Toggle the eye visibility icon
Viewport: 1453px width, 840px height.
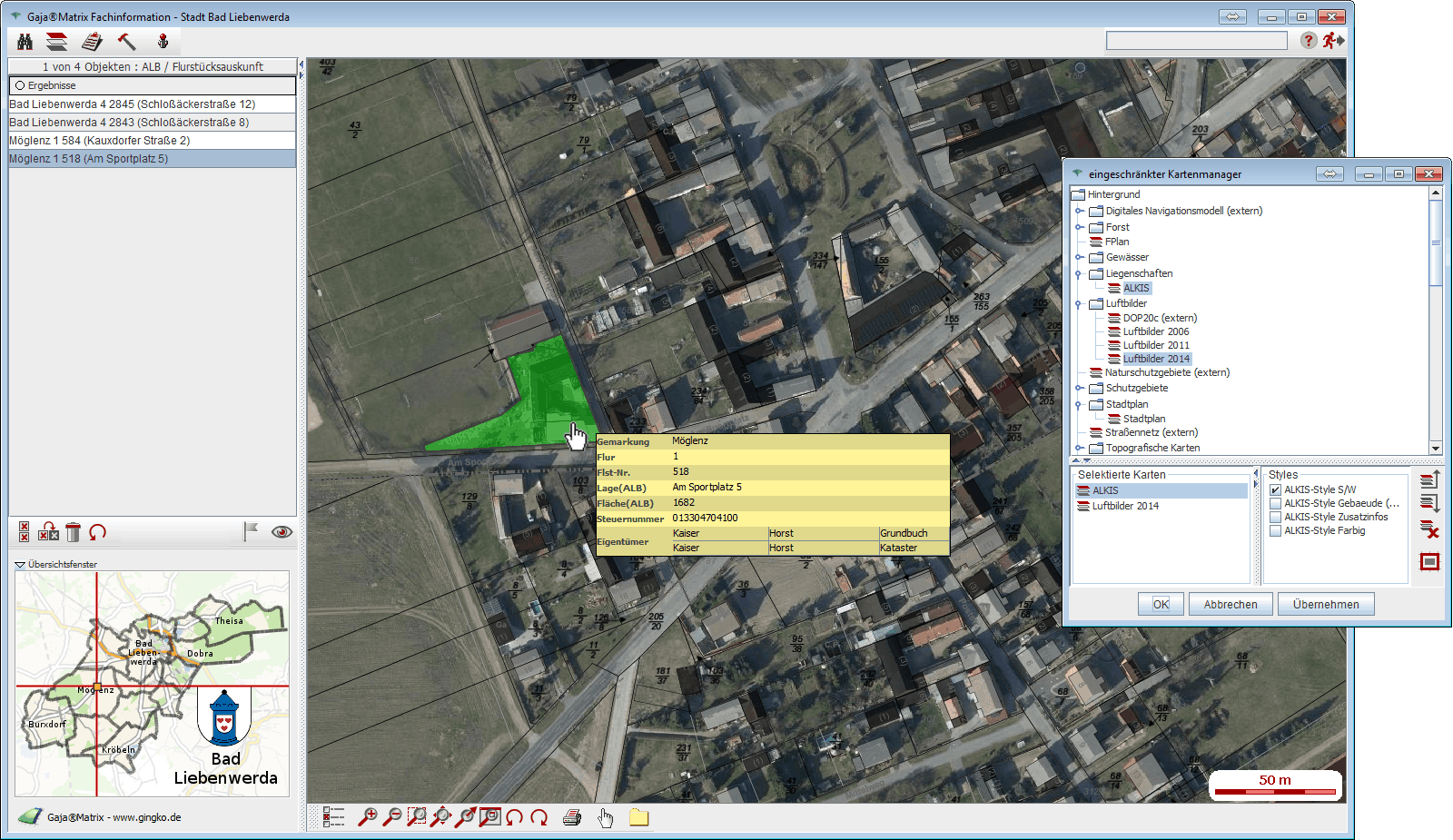click(282, 532)
